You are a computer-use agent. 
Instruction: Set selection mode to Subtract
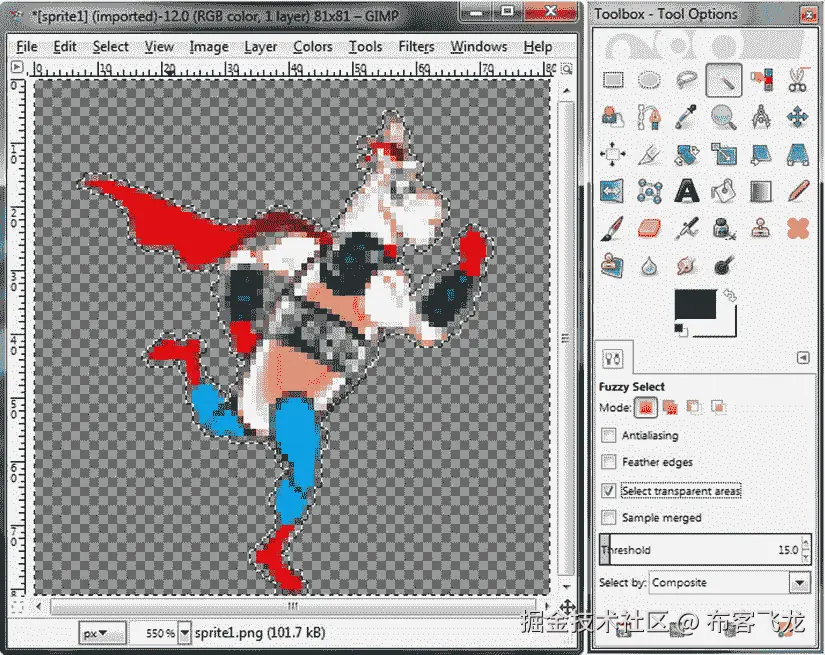(694, 408)
